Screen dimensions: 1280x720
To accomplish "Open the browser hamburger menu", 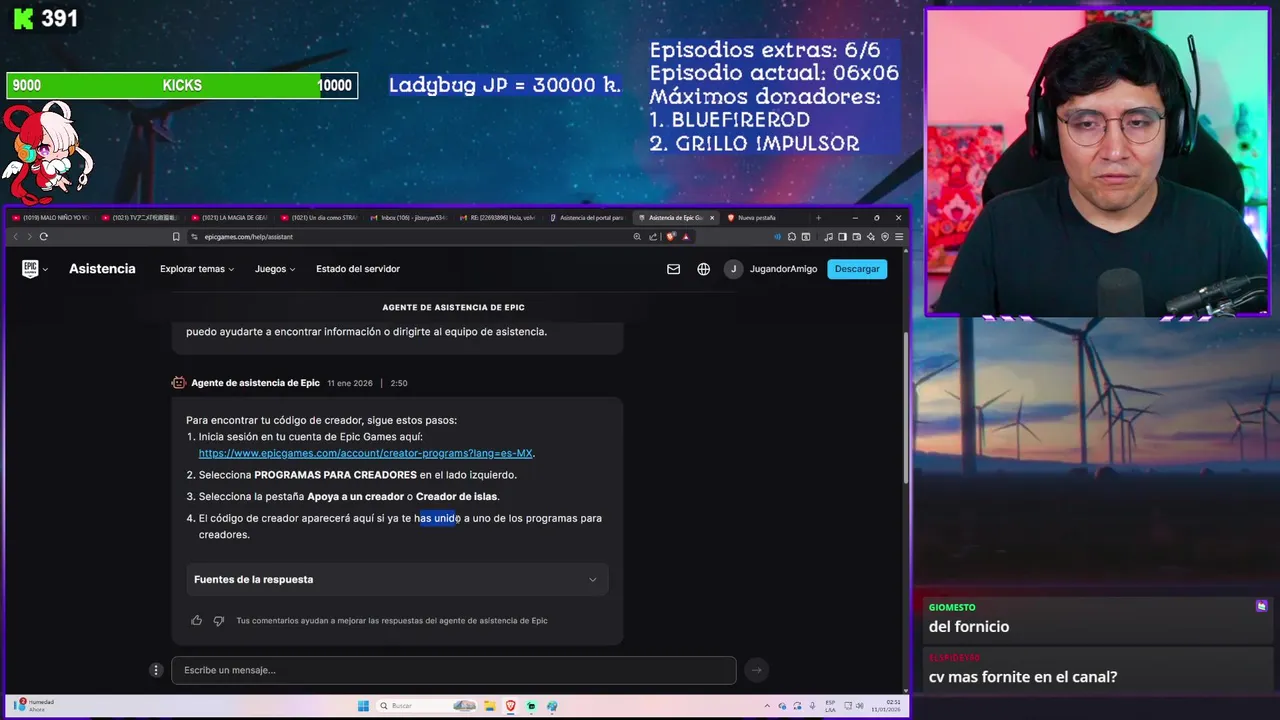I will tap(899, 237).
